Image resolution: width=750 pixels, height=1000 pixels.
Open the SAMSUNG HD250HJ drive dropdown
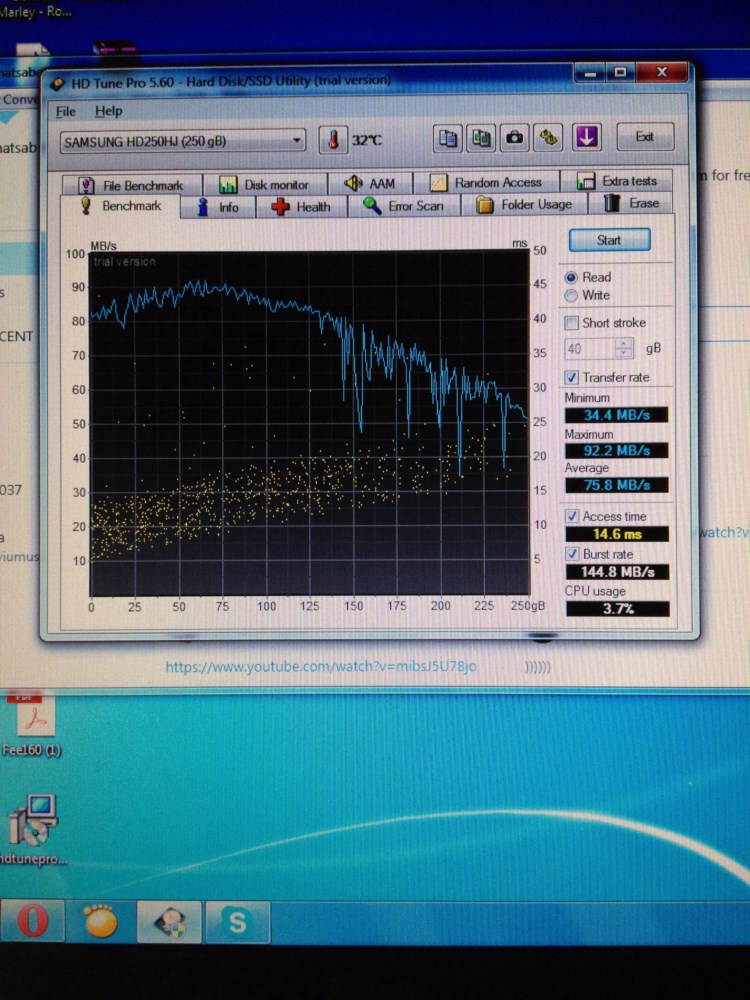click(297, 141)
